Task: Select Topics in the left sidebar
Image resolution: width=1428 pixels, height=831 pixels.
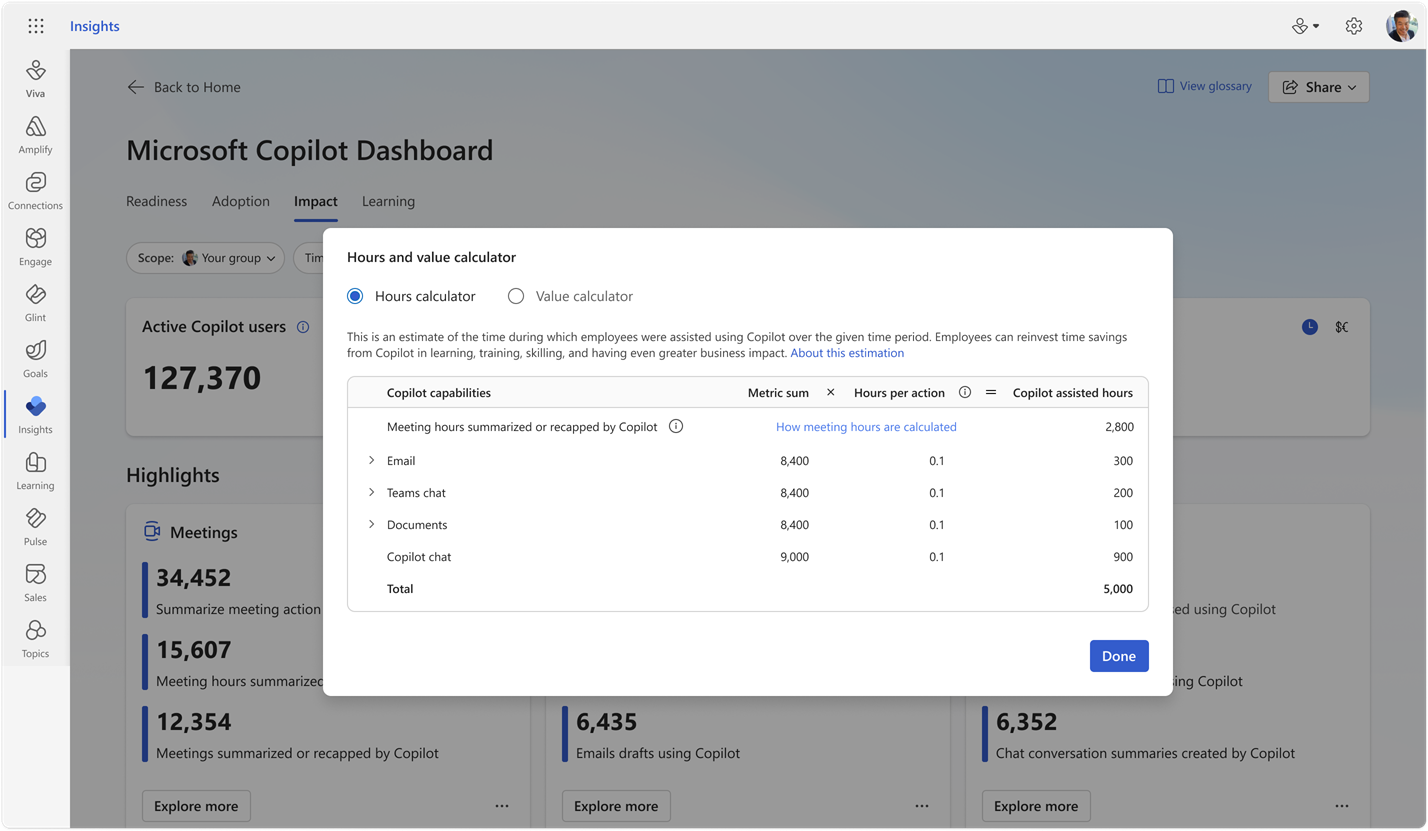Action: point(35,639)
